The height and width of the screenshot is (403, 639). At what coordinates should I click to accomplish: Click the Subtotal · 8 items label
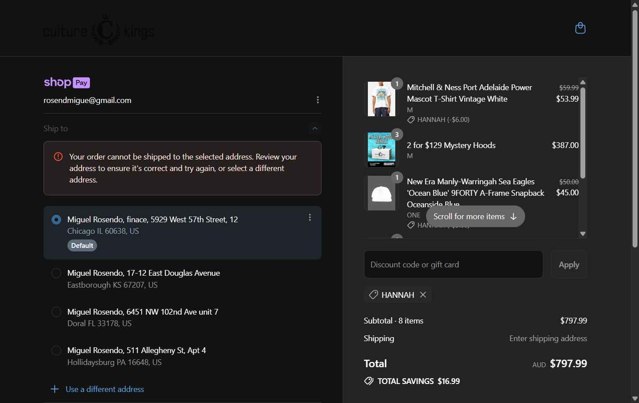tap(393, 321)
